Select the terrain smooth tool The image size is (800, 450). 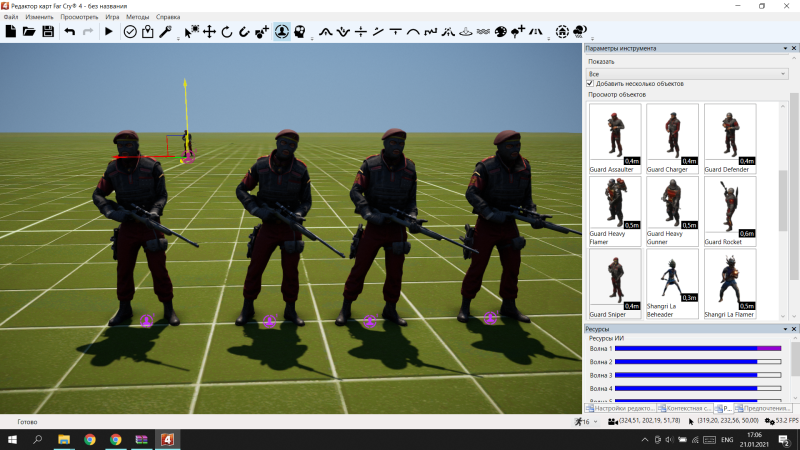click(413, 32)
